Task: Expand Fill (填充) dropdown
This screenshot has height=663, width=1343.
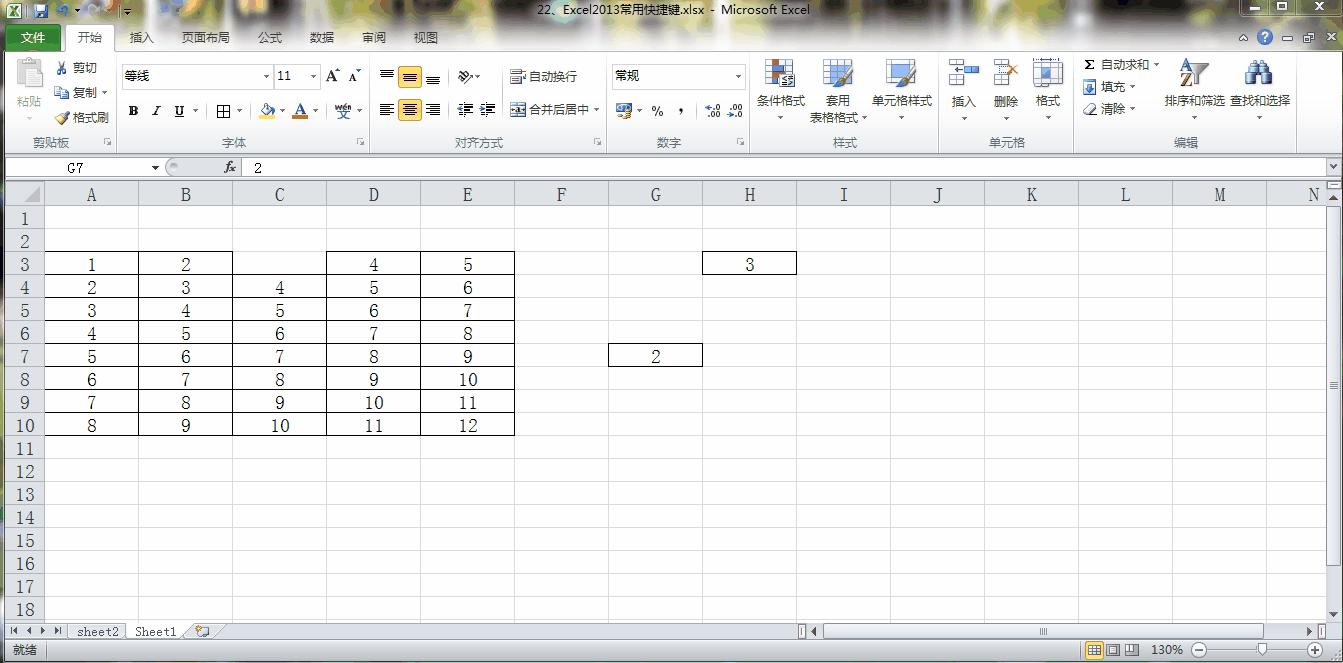Action: [1133, 87]
